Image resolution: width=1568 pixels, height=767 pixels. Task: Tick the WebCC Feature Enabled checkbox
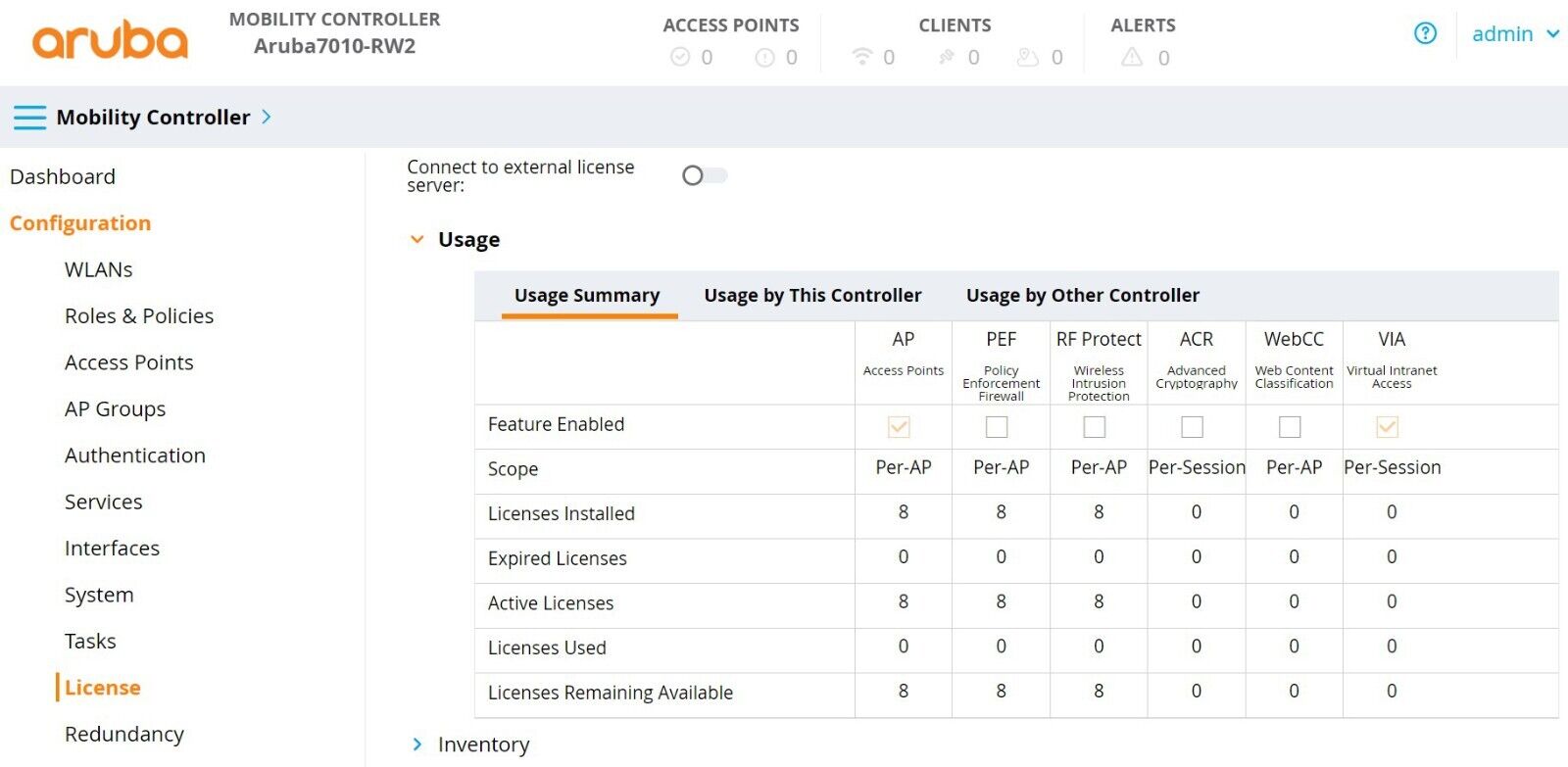click(1290, 427)
